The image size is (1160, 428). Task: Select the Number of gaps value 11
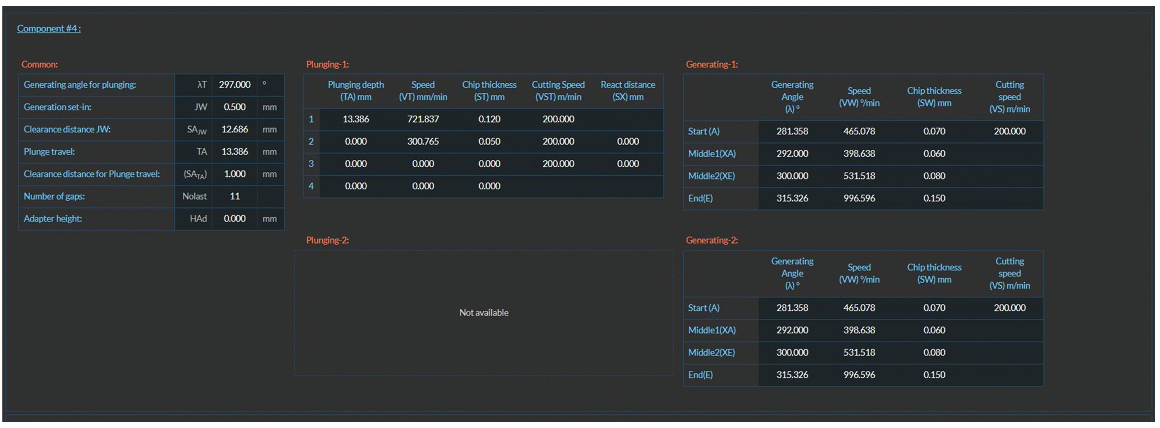click(x=235, y=197)
